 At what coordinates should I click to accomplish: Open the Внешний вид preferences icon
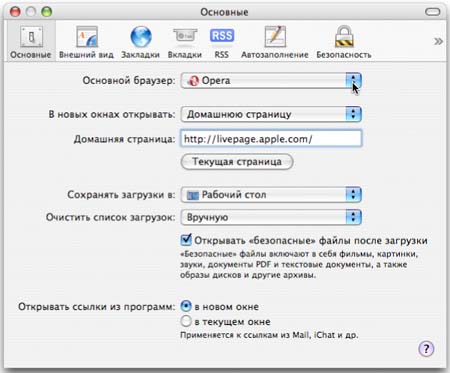tap(86, 42)
